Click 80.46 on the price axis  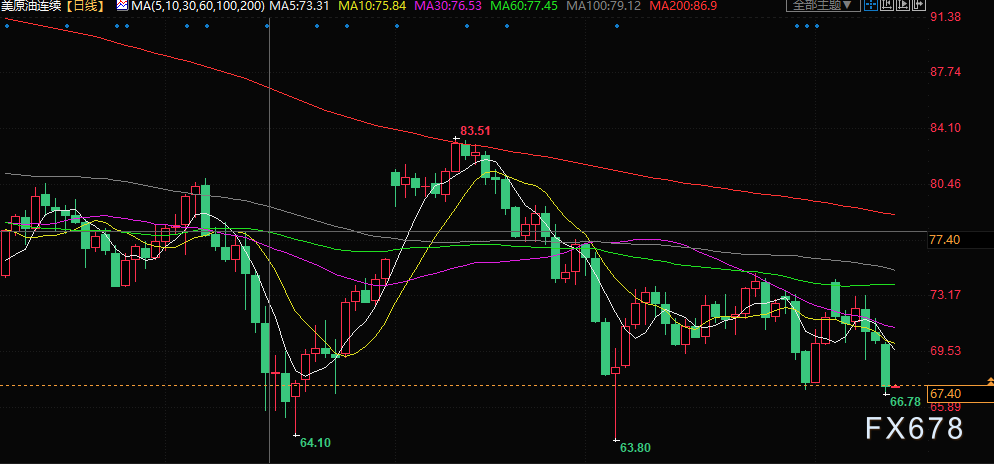[x=945, y=184]
